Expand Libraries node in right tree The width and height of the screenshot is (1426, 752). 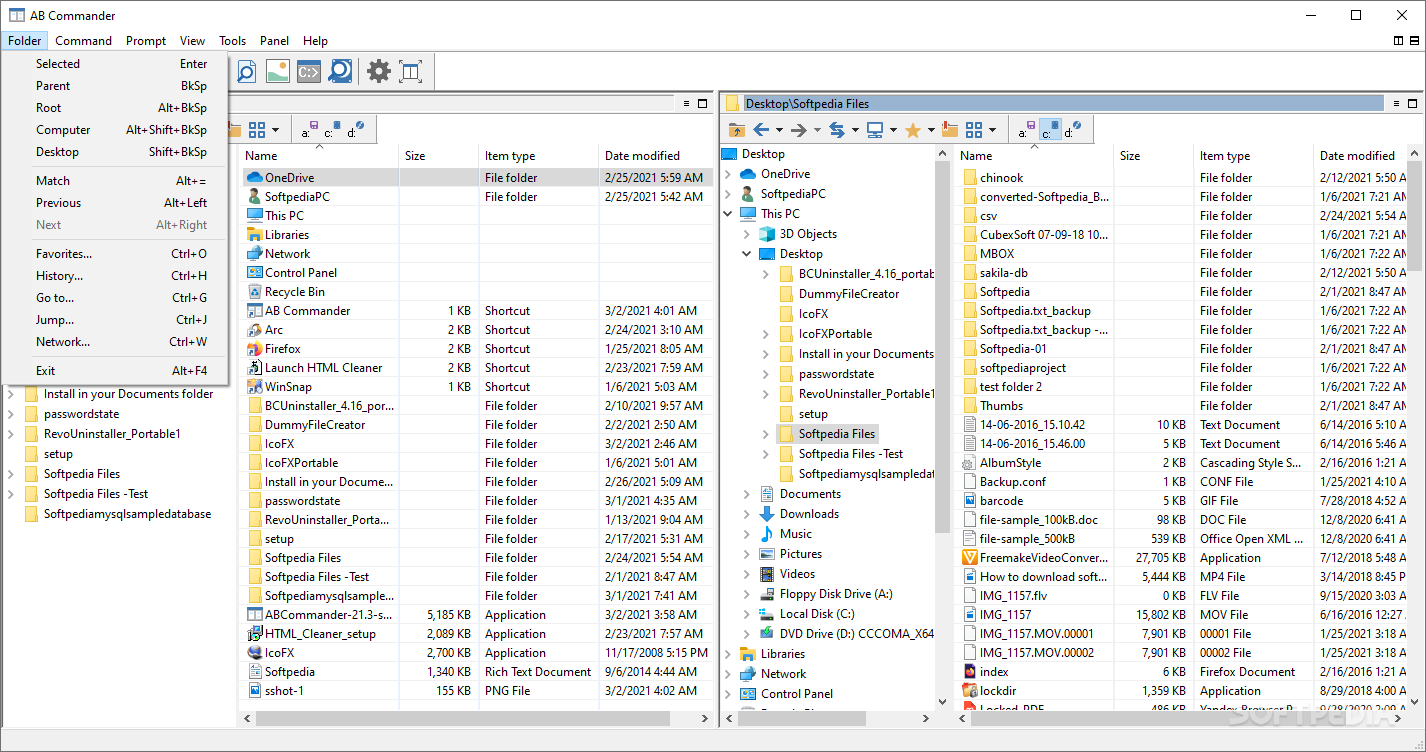click(x=728, y=654)
